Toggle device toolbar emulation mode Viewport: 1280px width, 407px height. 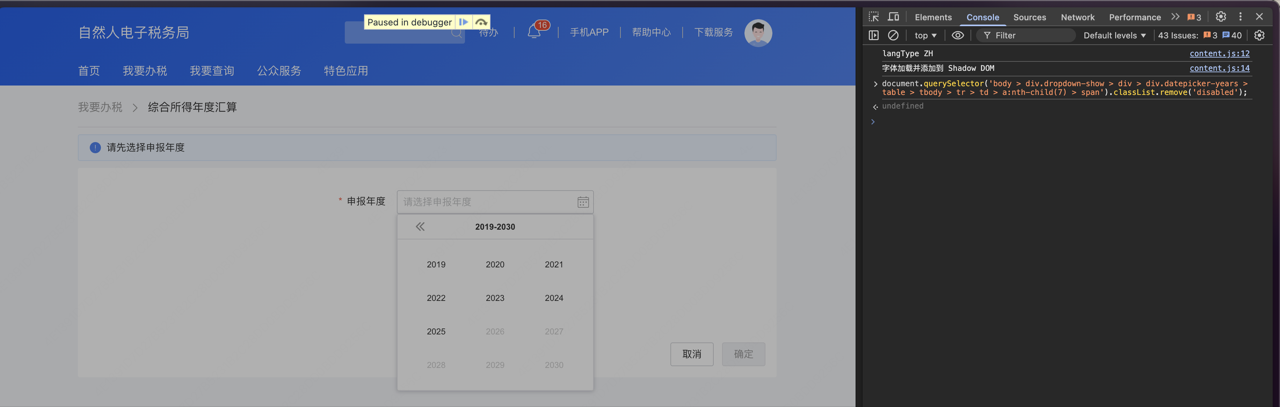pos(893,17)
